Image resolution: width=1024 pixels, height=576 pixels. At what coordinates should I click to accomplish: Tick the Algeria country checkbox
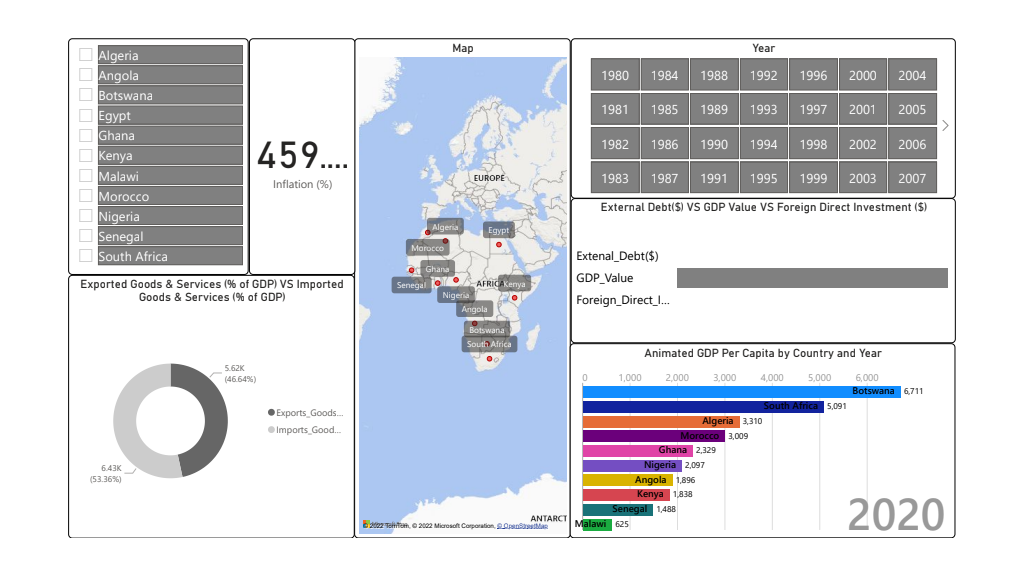pos(86,55)
